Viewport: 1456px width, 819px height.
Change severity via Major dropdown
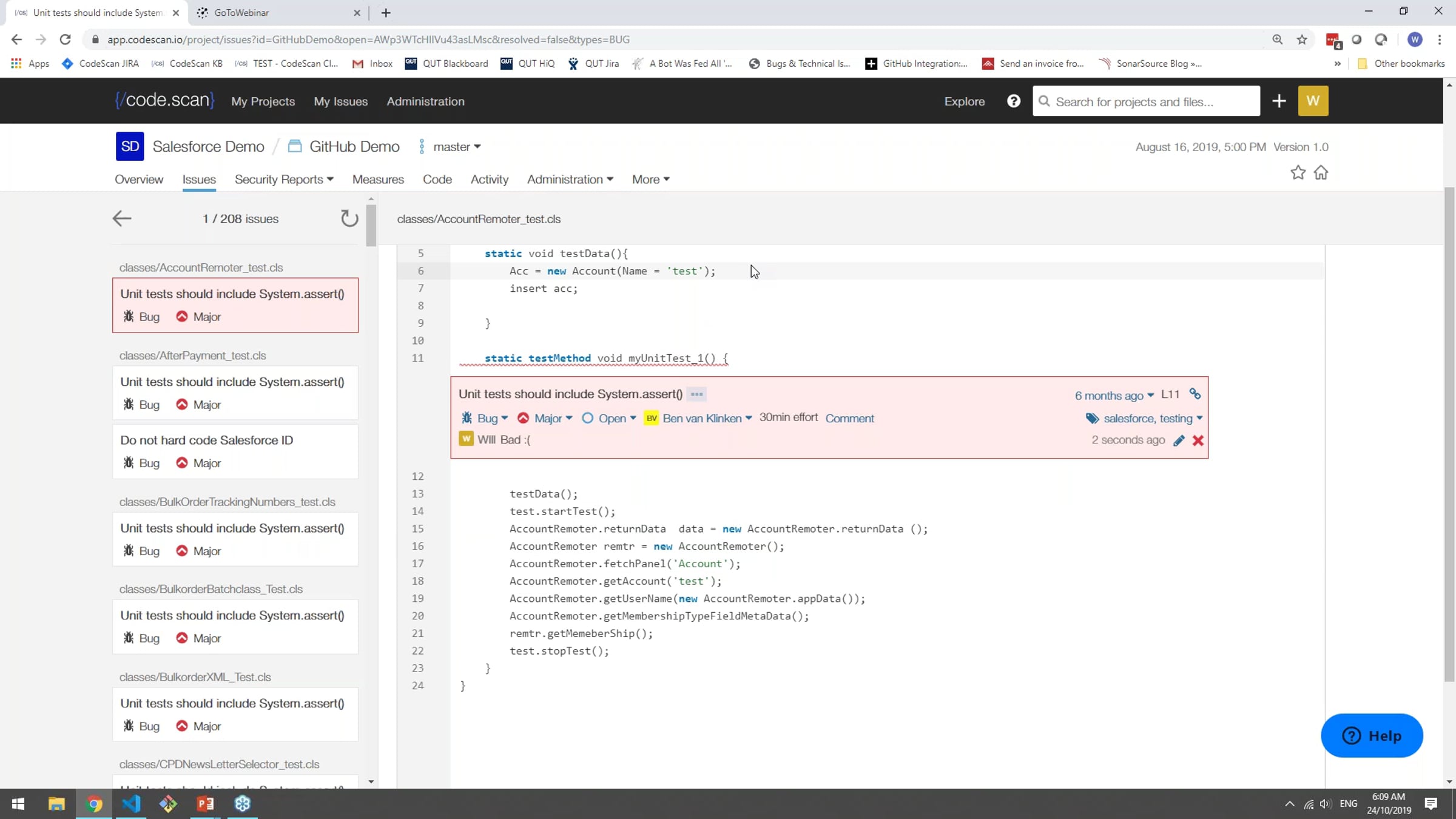click(545, 418)
